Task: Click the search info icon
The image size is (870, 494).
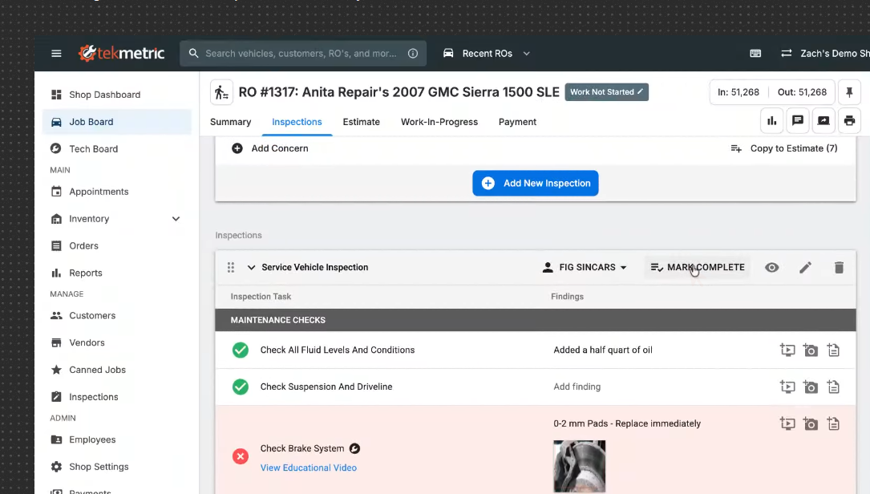Action: click(x=413, y=53)
